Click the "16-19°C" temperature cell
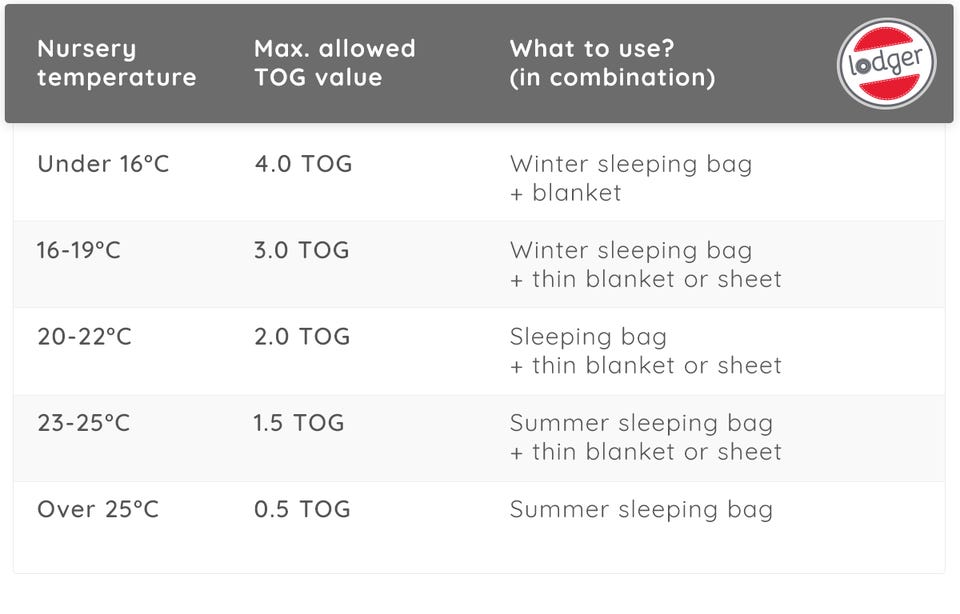960x614 pixels. pos(79,250)
